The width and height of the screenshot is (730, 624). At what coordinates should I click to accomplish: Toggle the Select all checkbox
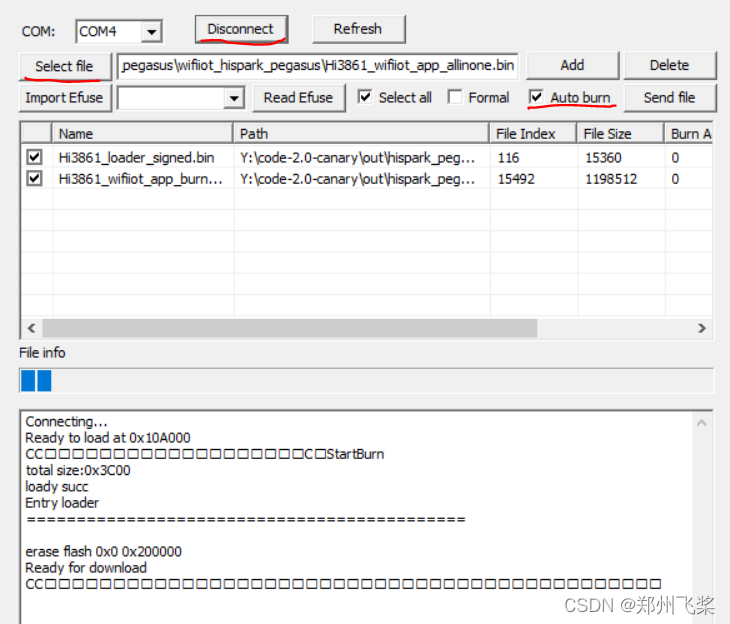tap(365, 97)
